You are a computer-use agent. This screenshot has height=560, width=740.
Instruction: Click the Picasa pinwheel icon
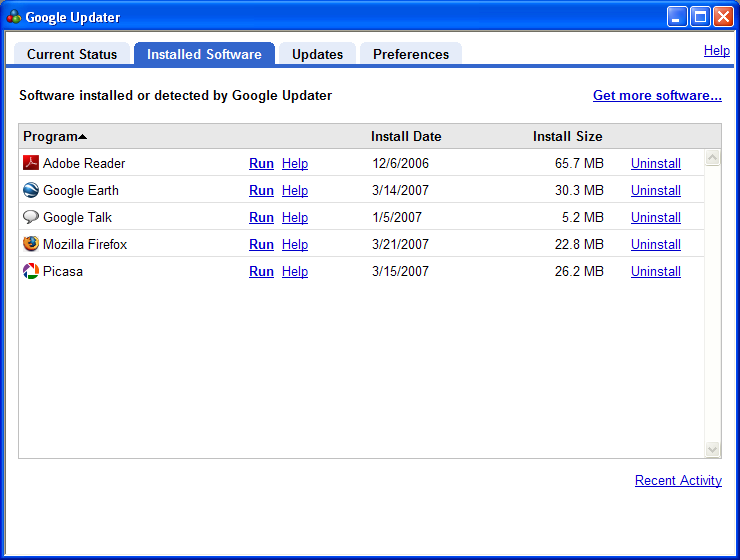[31, 271]
